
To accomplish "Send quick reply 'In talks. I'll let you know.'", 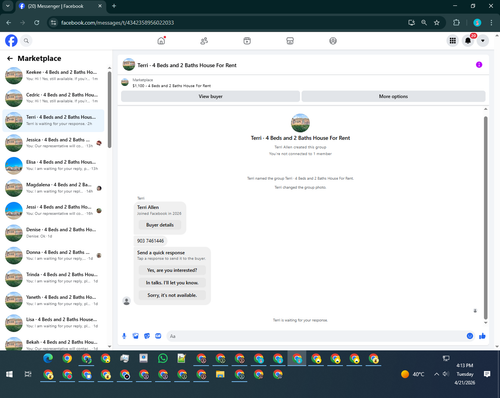I will pos(172,283).
